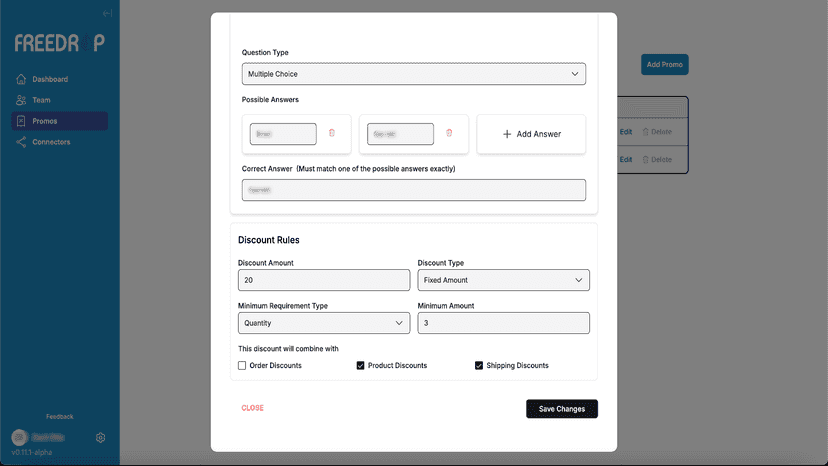This screenshot has width=828, height=466.
Task: Open the Minimum Requirement Type dropdown
Action: click(324, 323)
